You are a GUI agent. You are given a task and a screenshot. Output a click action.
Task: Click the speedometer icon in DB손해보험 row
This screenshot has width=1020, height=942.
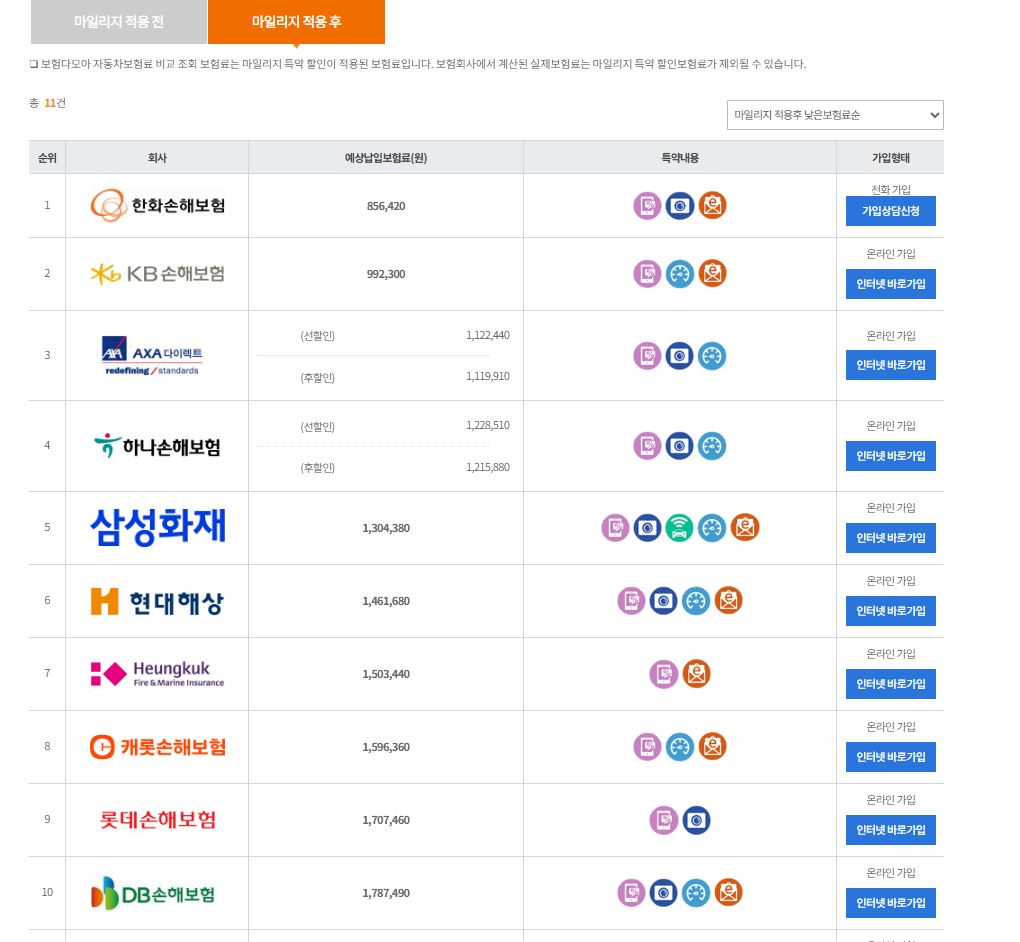[696, 893]
